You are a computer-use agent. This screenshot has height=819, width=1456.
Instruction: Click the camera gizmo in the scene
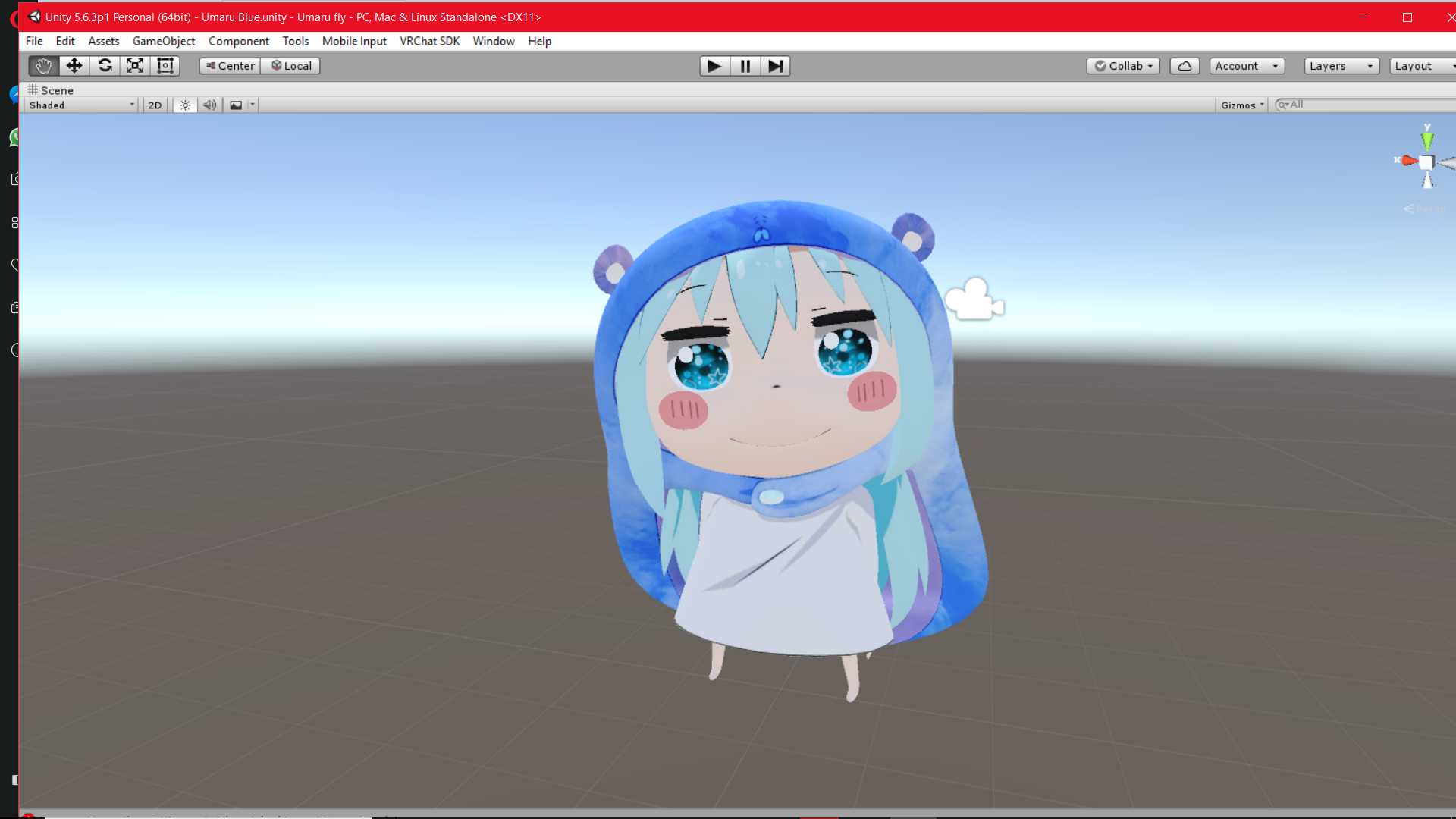coord(974,300)
